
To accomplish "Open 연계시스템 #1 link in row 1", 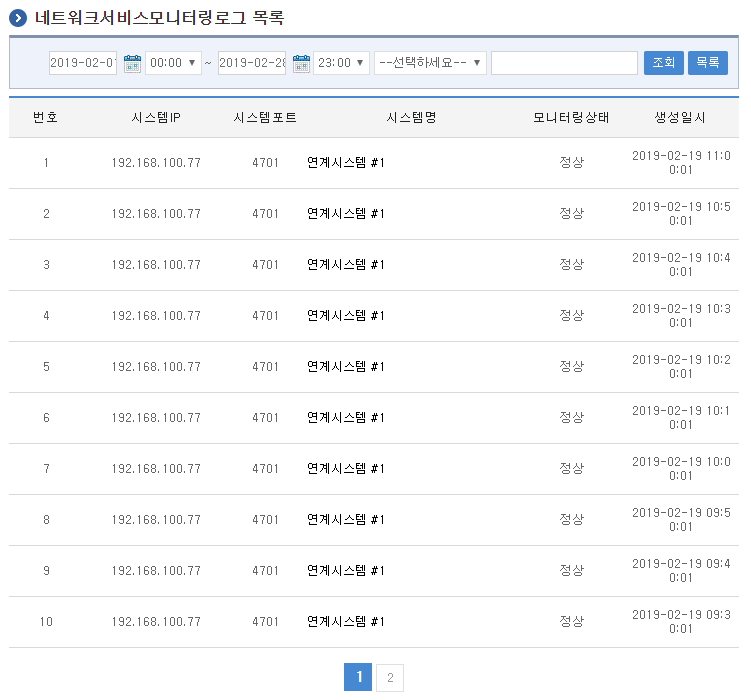I will (346, 163).
